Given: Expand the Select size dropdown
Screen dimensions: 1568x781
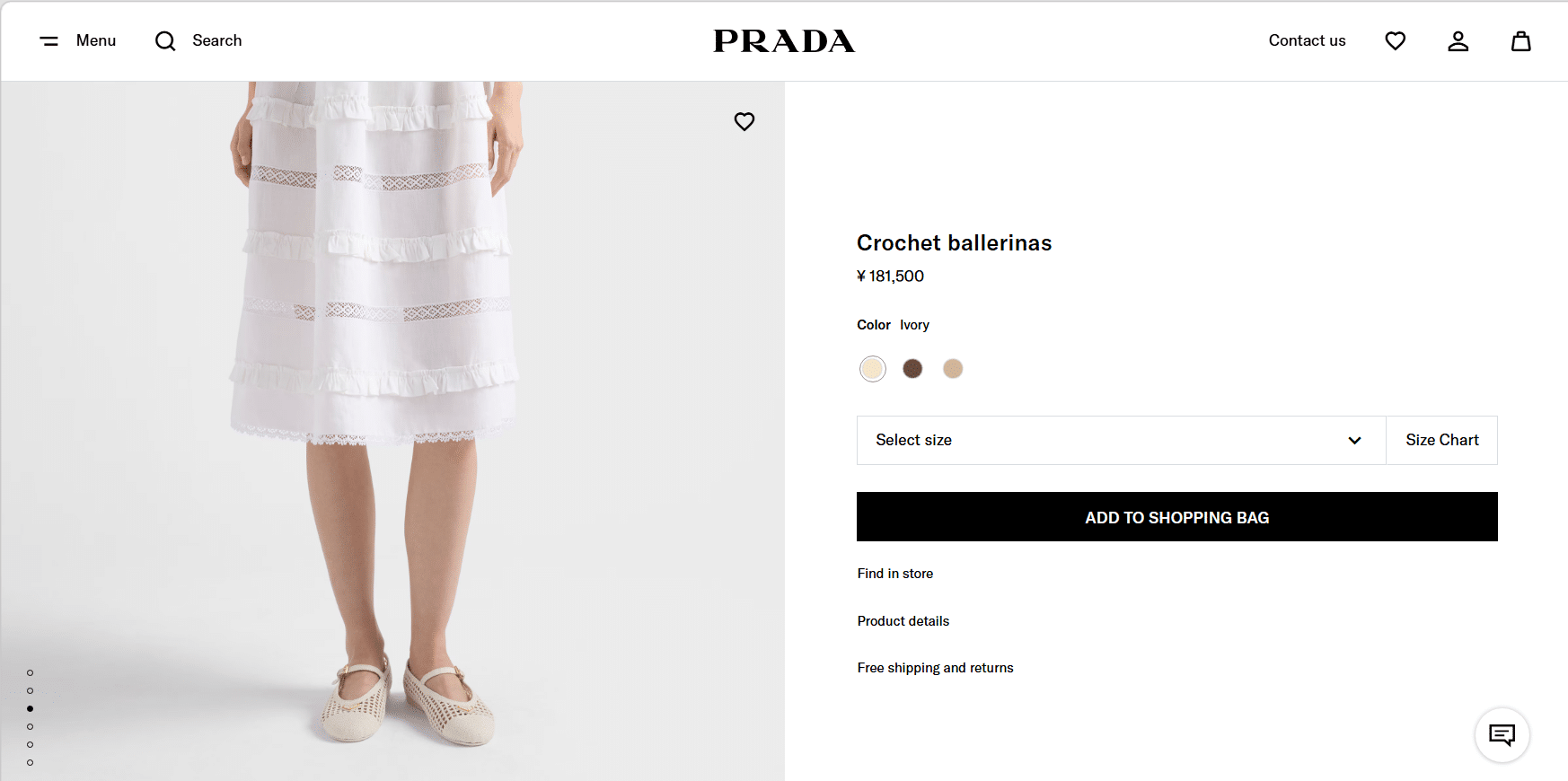Looking at the screenshot, I should pos(1121,440).
